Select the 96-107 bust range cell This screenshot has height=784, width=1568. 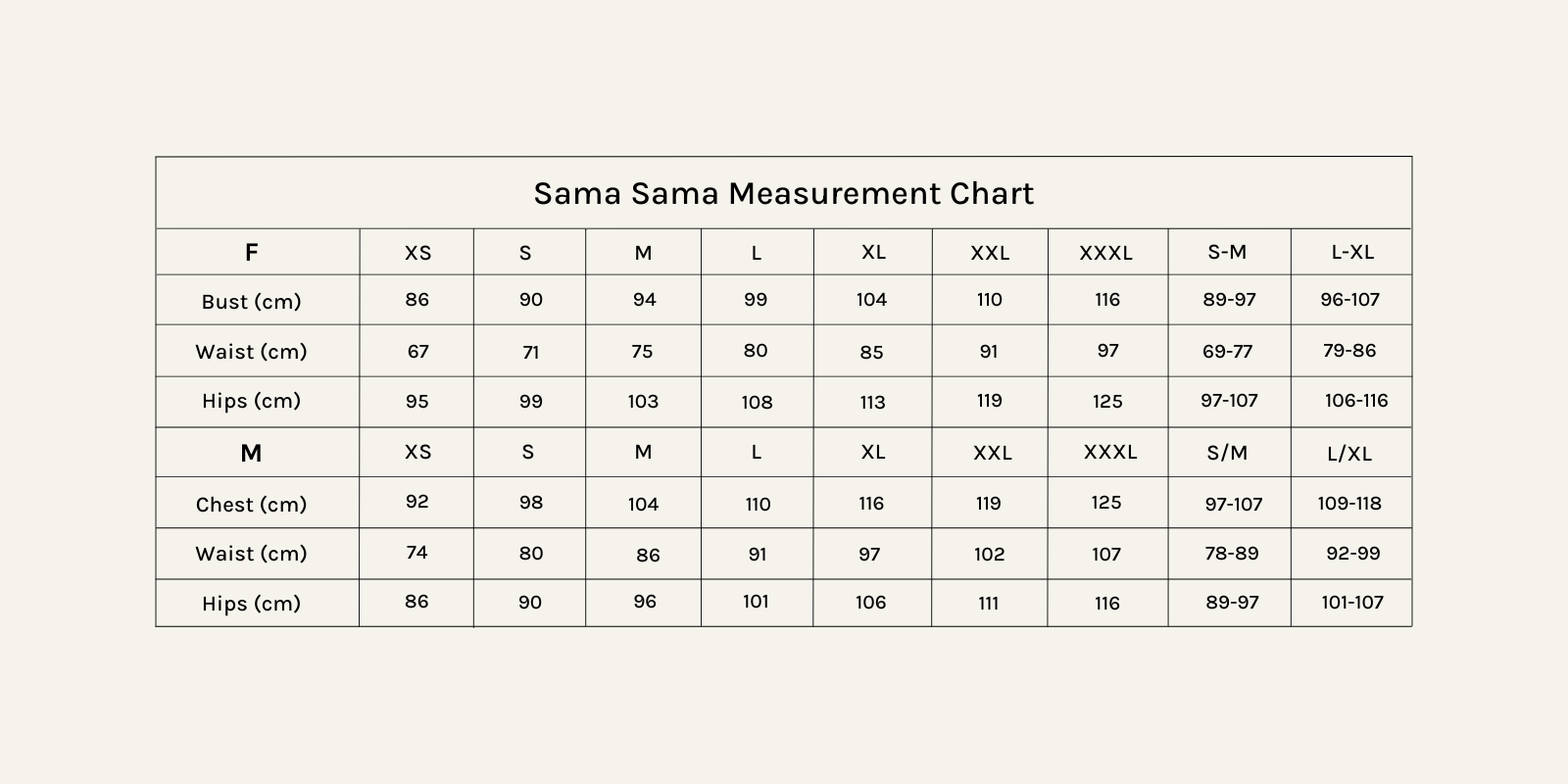click(1349, 300)
